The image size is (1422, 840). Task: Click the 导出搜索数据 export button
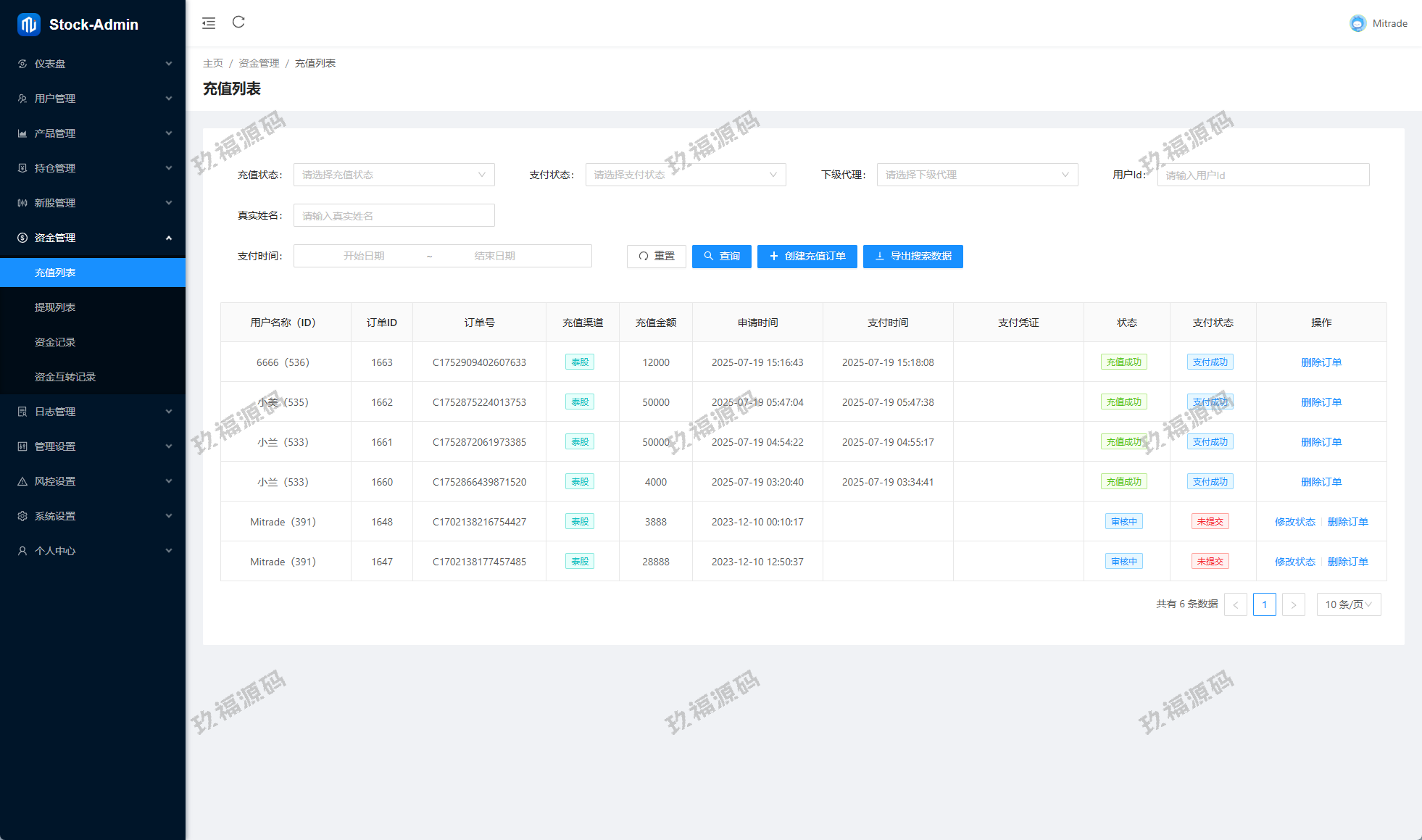pos(912,256)
